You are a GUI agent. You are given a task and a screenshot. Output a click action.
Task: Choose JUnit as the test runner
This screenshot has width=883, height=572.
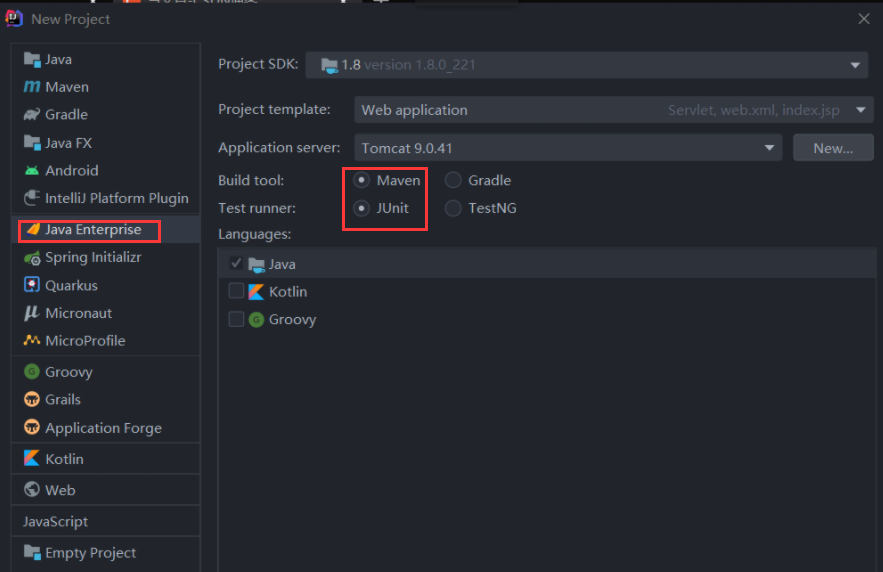(x=362, y=208)
